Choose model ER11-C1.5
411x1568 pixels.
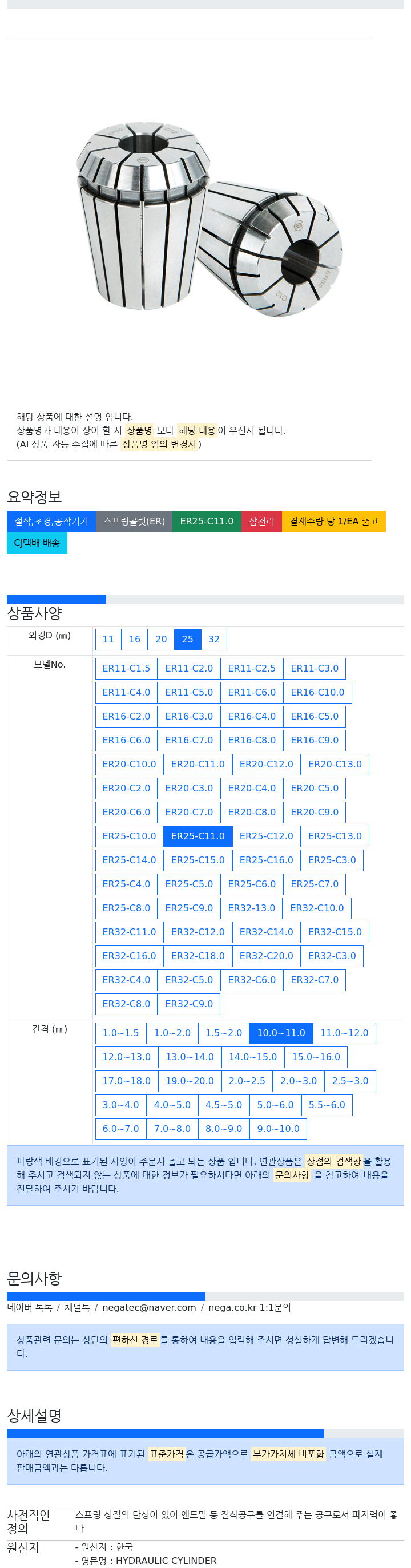click(126, 668)
